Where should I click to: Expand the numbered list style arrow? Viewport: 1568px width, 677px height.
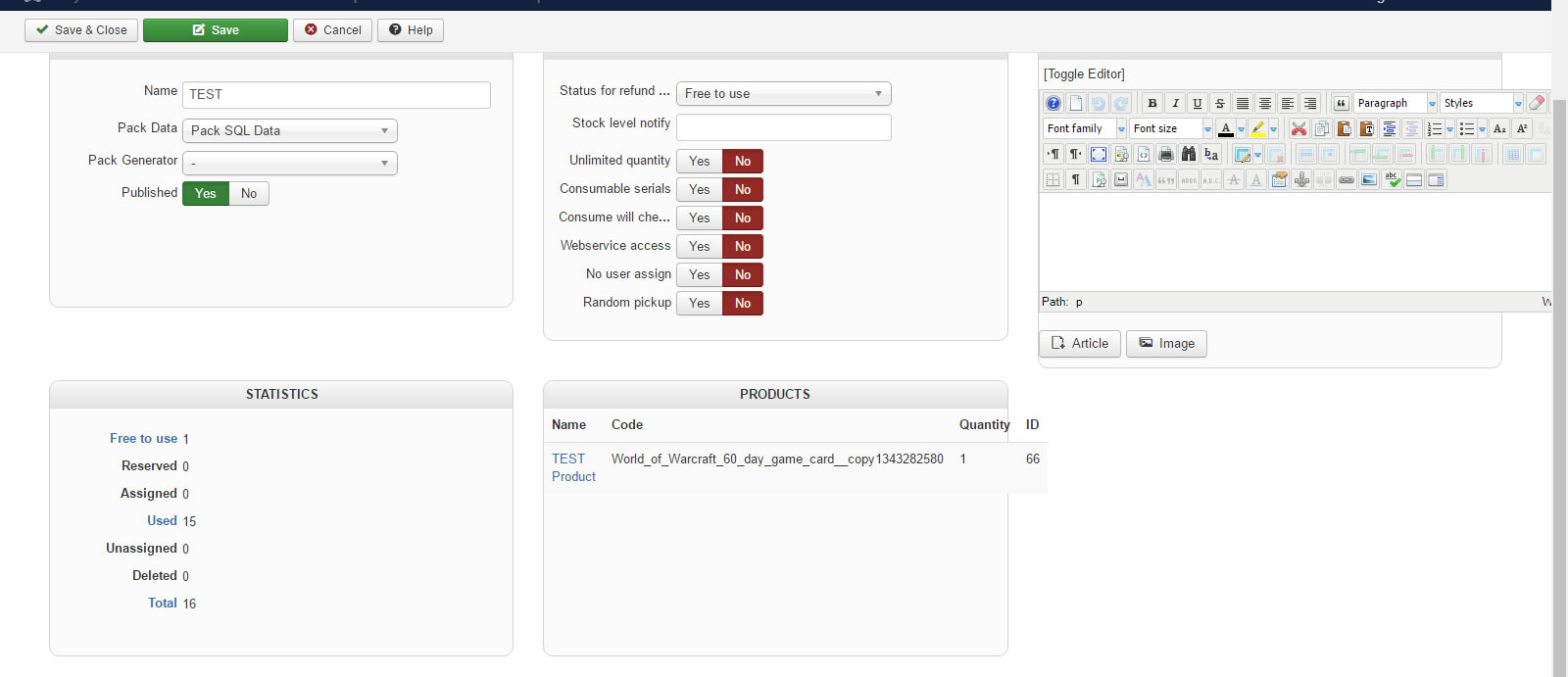pos(1449,129)
